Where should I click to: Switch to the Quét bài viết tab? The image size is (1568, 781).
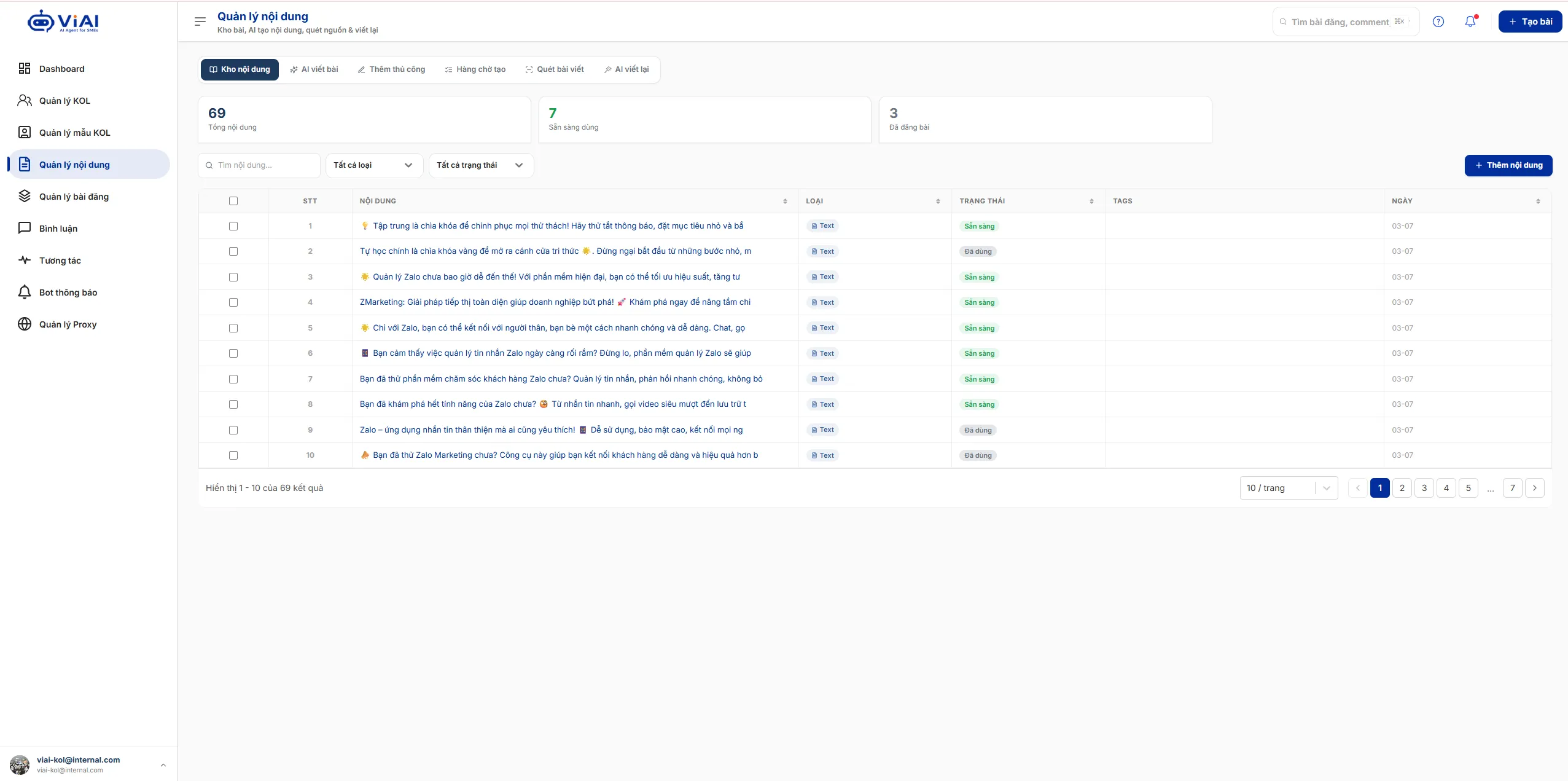pyautogui.click(x=555, y=69)
